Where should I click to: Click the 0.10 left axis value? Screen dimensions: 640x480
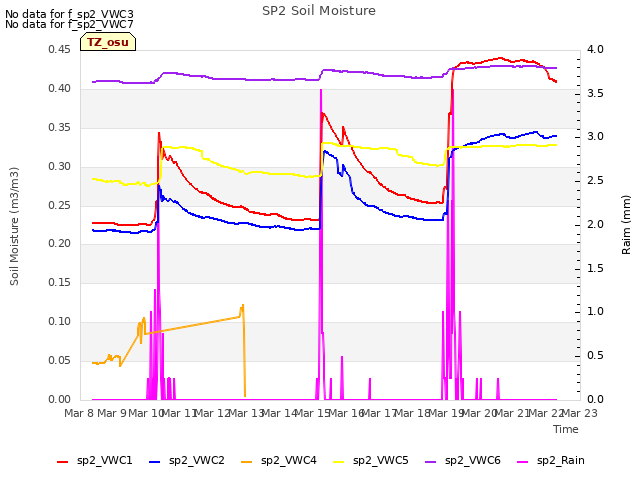[60, 322]
